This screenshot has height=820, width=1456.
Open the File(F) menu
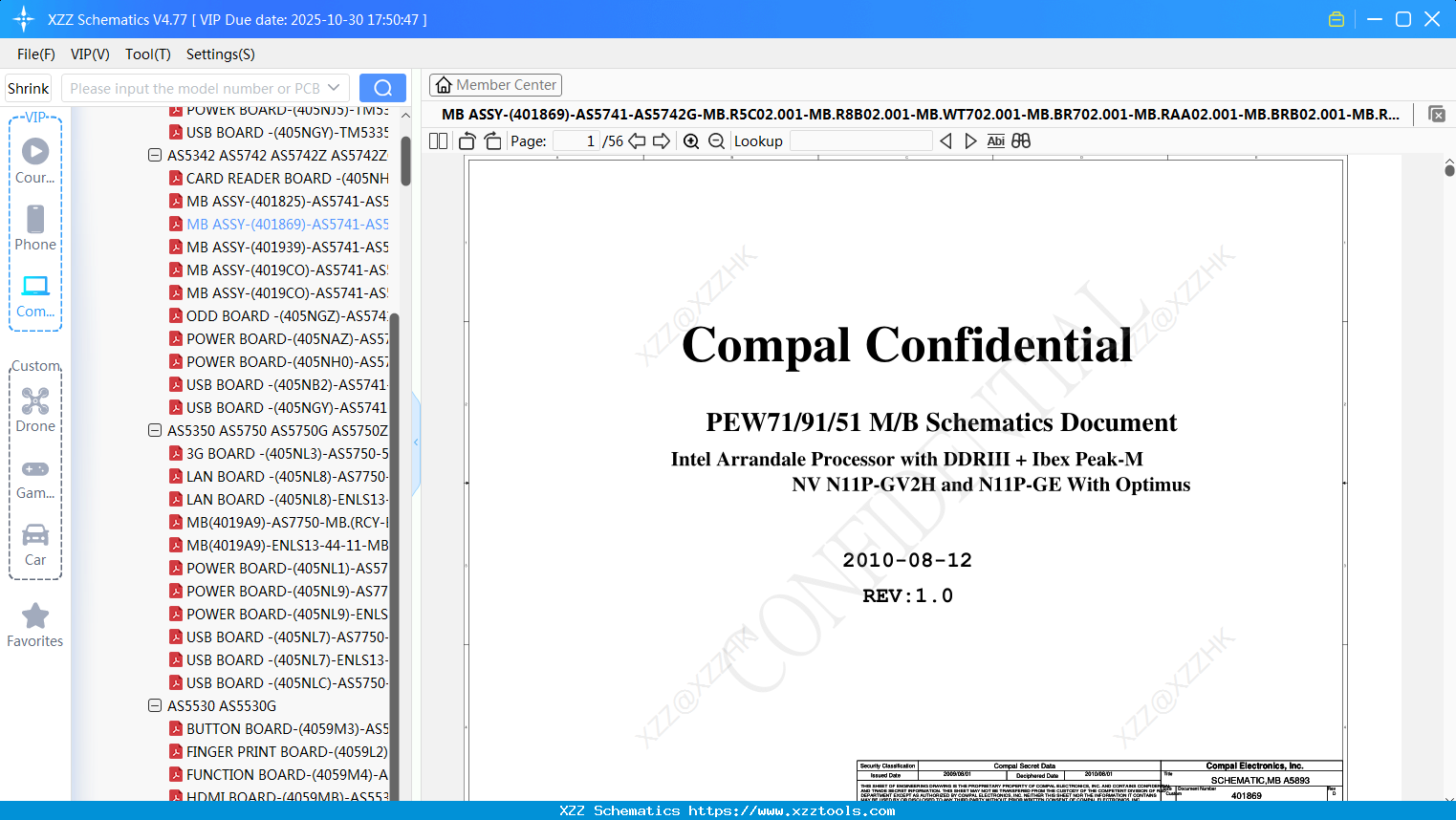[36, 54]
